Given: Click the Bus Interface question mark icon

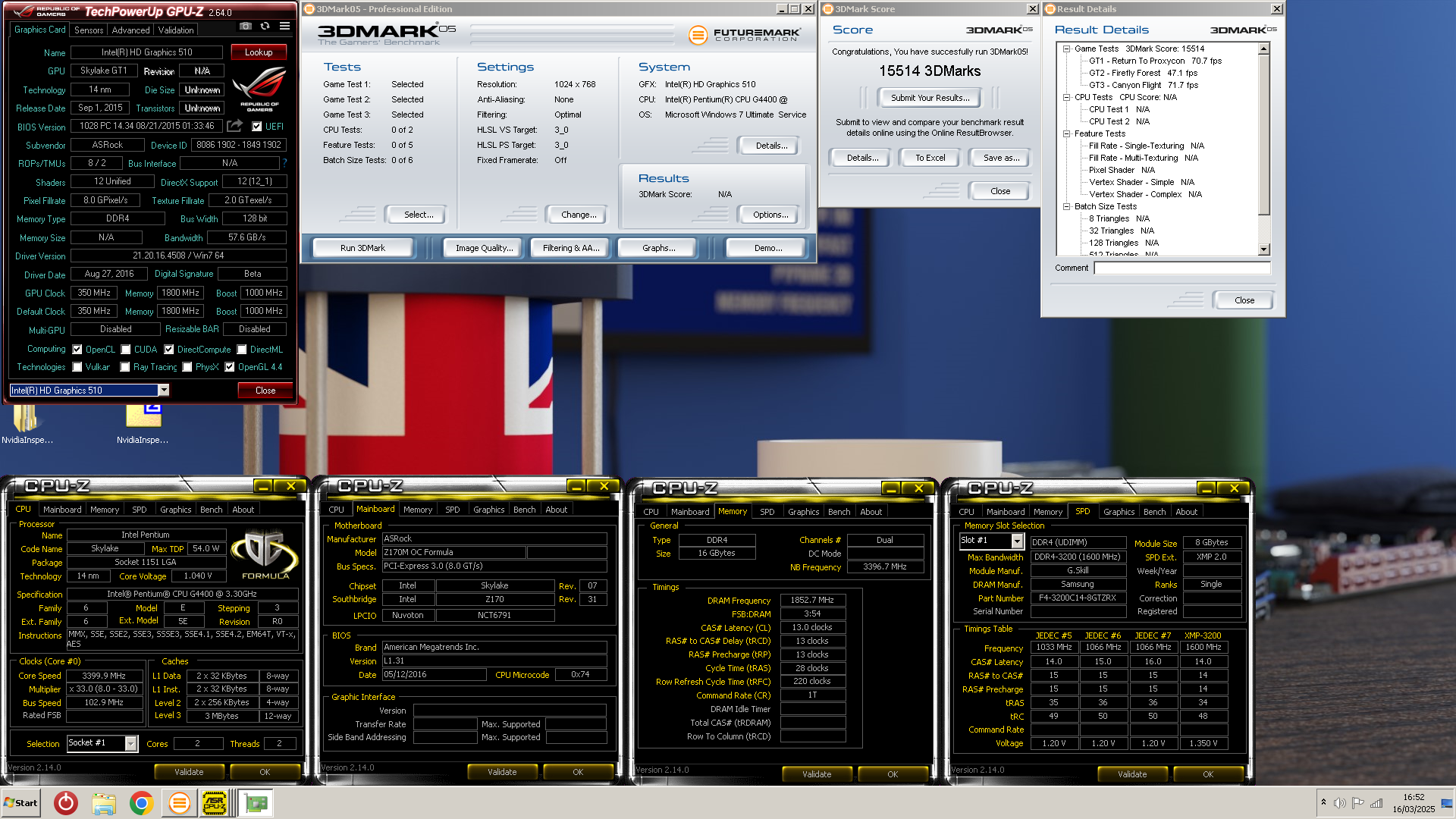Looking at the screenshot, I should click(284, 163).
